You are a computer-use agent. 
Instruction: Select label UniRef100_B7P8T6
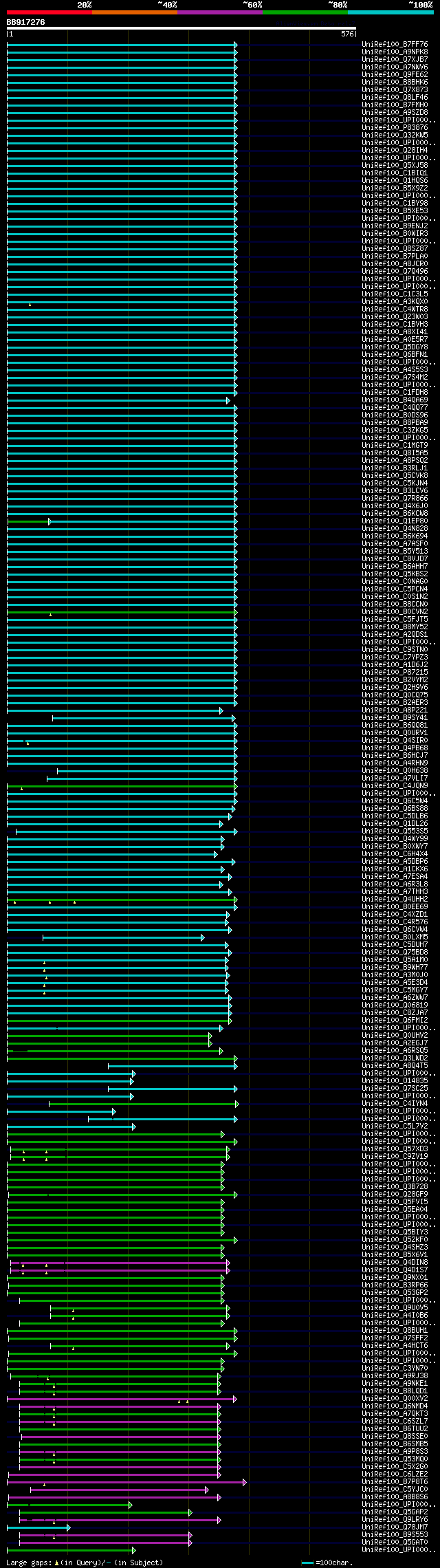click(x=395, y=1481)
